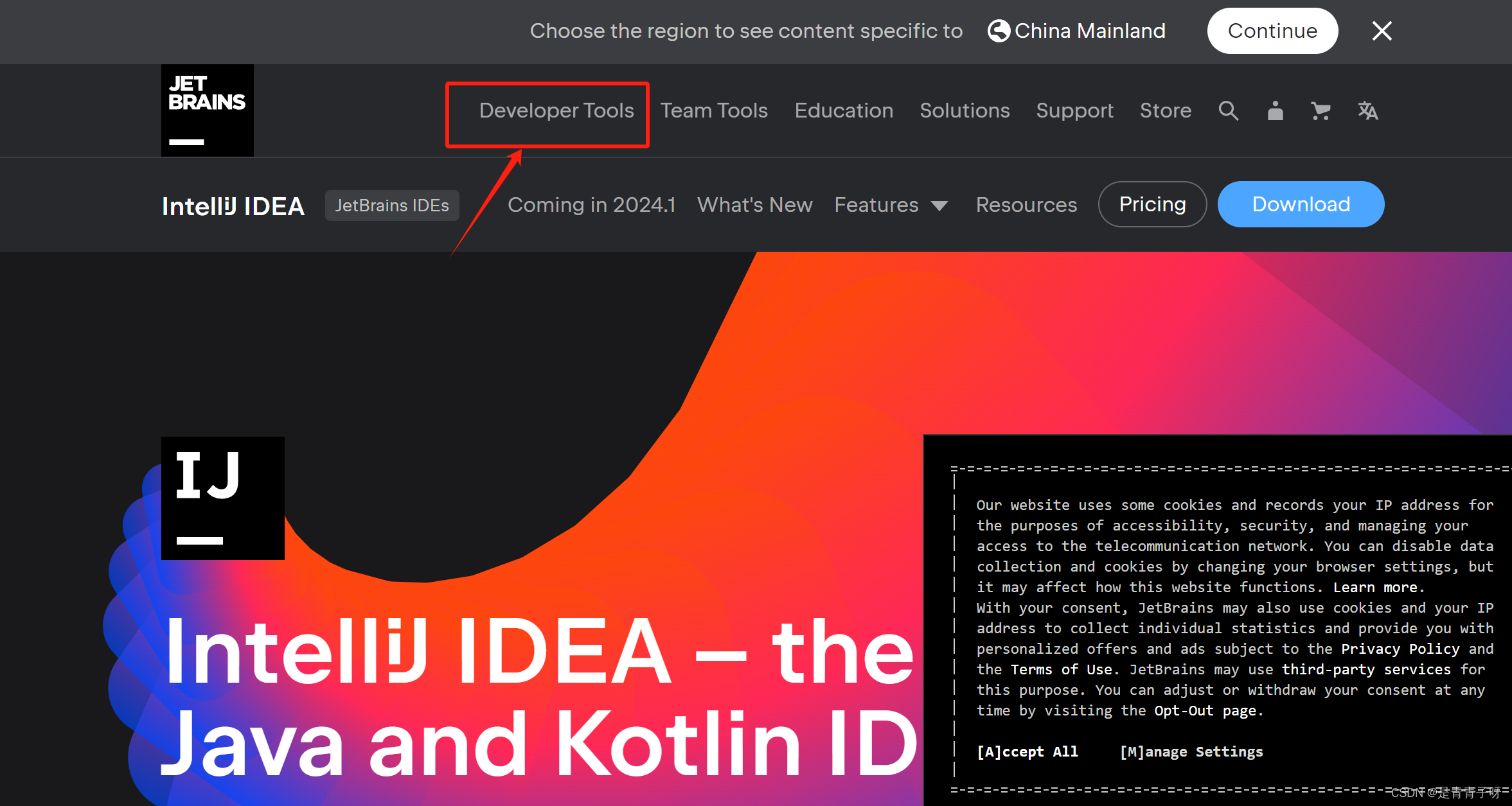
Task: Dismiss the region banner with X
Action: (x=1382, y=31)
